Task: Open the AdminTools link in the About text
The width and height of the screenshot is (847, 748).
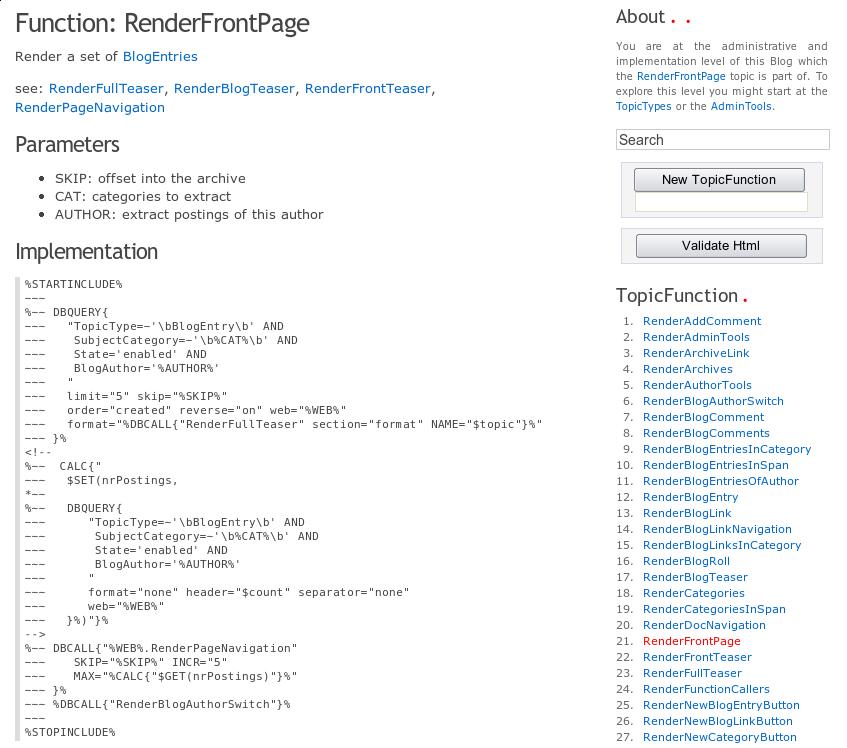Action: pyautogui.click(x=741, y=106)
